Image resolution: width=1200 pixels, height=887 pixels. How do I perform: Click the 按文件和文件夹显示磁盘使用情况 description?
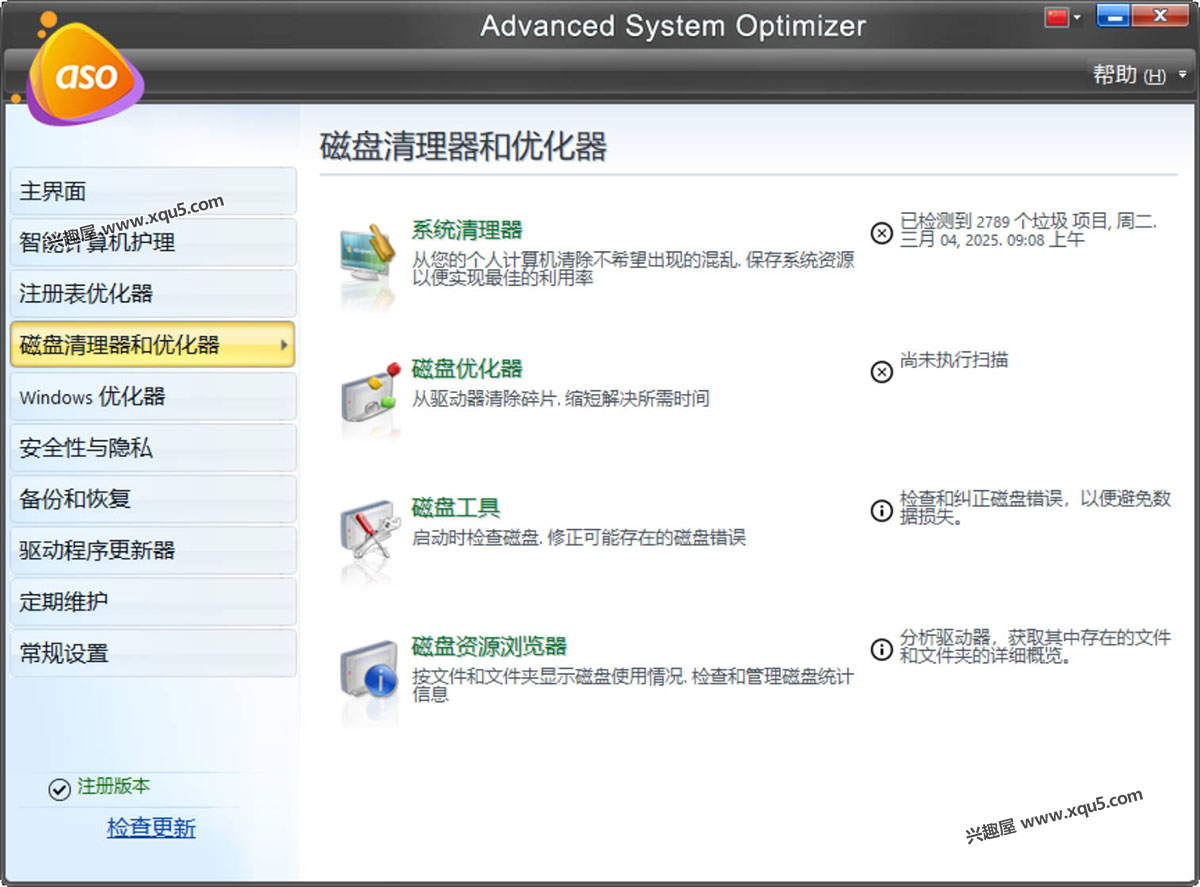tap(633, 685)
